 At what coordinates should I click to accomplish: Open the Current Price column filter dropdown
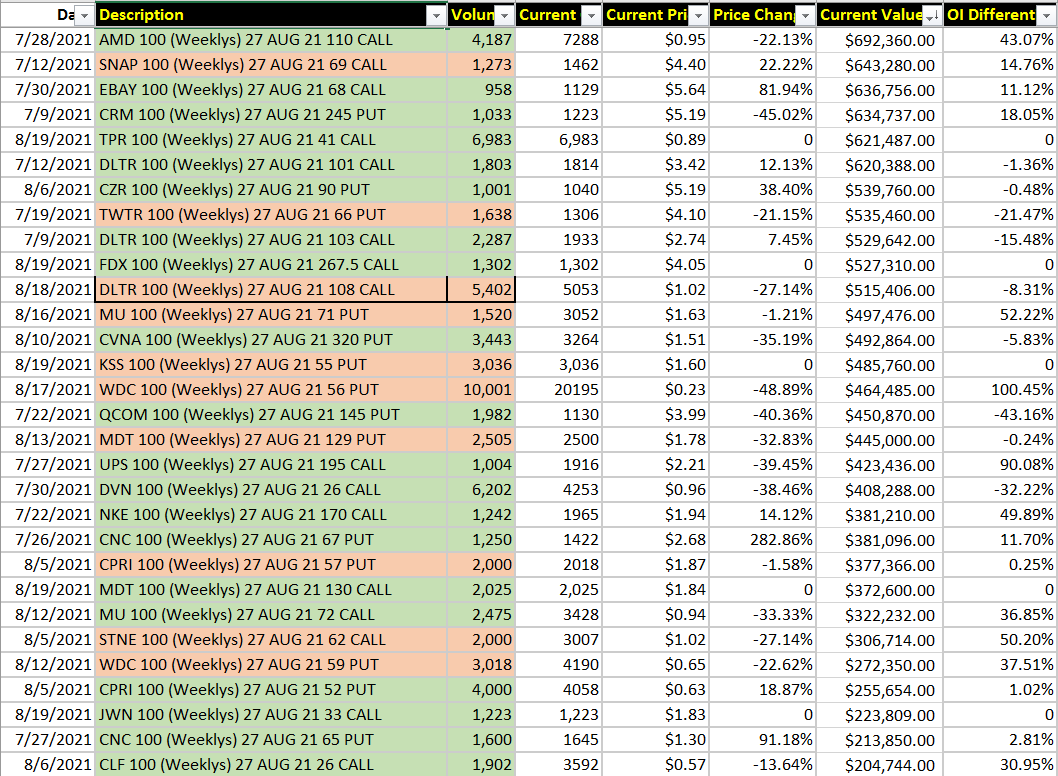pyautogui.click(x=698, y=16)
